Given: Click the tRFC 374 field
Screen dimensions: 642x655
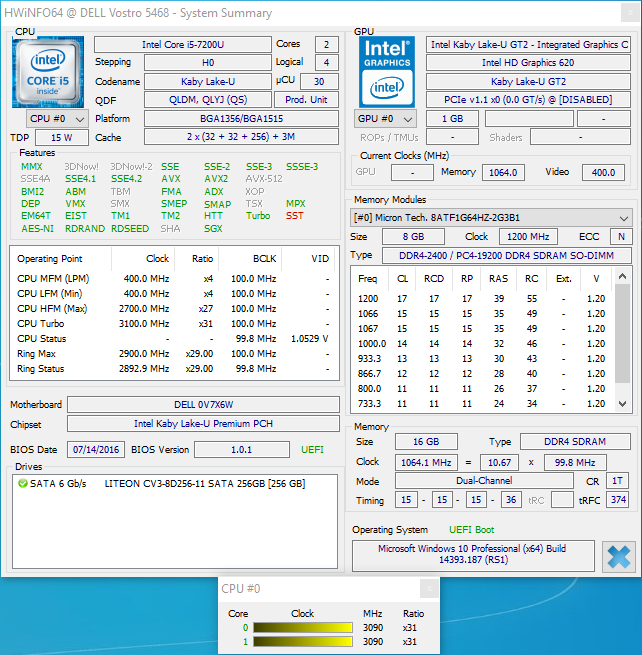Looking at the screenshot, I should 618,500.
